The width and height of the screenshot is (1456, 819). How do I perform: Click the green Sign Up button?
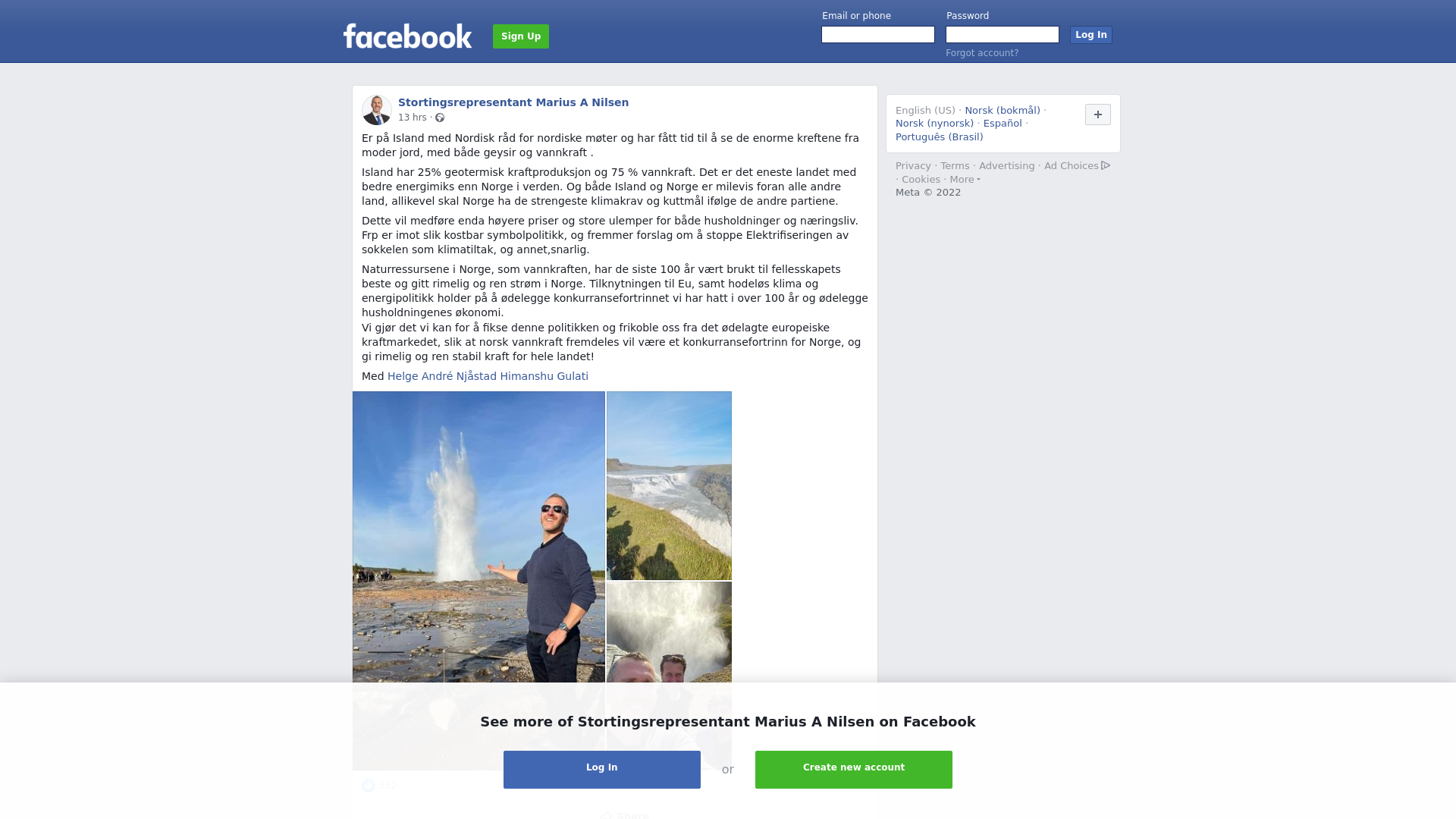tap(521, 36)
